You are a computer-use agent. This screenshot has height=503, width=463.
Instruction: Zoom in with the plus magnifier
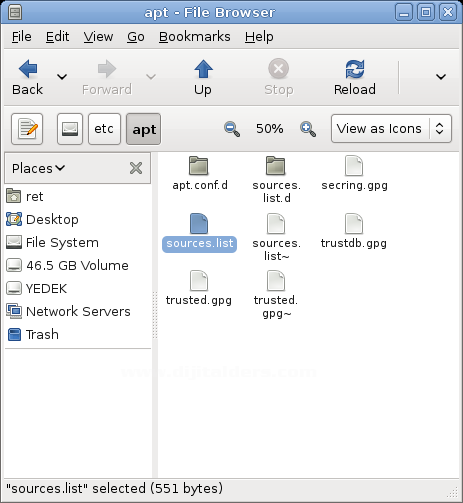pyautogui.click(x=308, y=129)
